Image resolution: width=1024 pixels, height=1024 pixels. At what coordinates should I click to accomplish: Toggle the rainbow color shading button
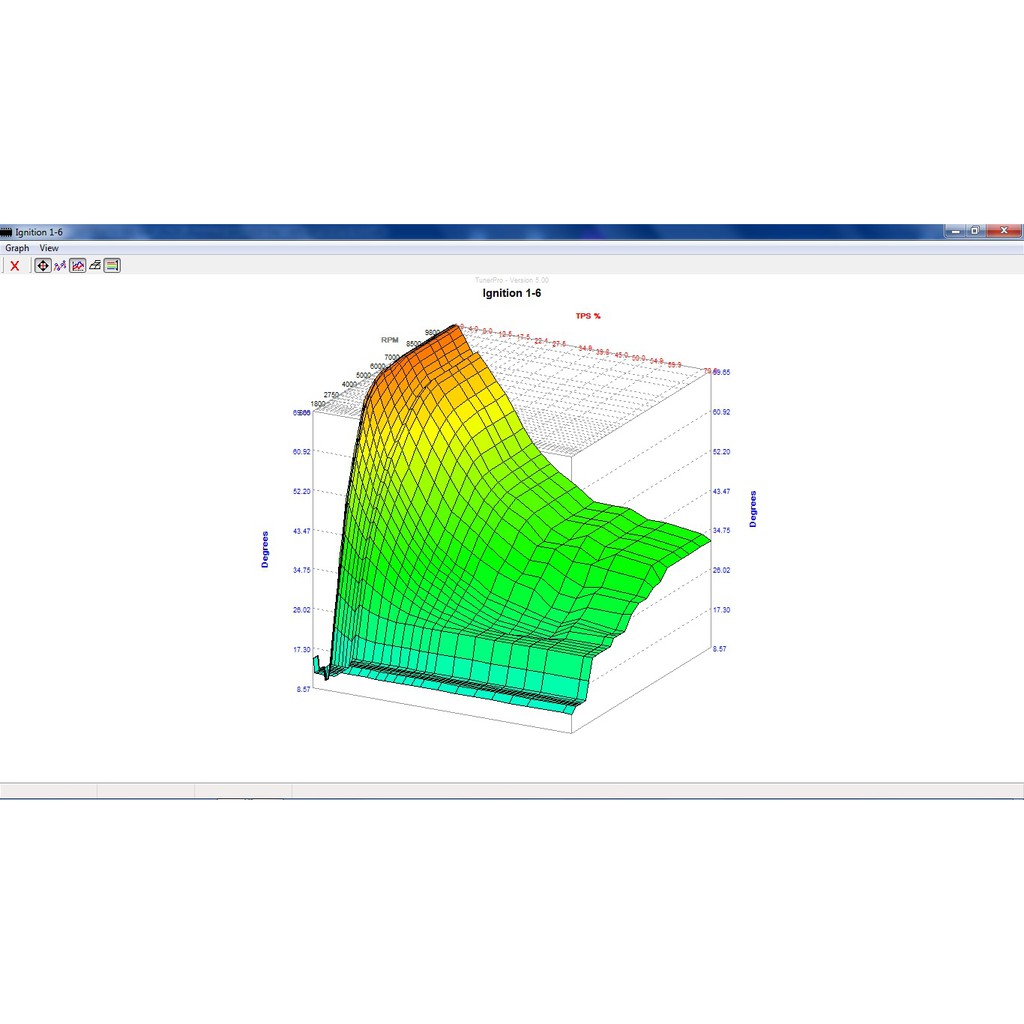[x=112, y=265]
